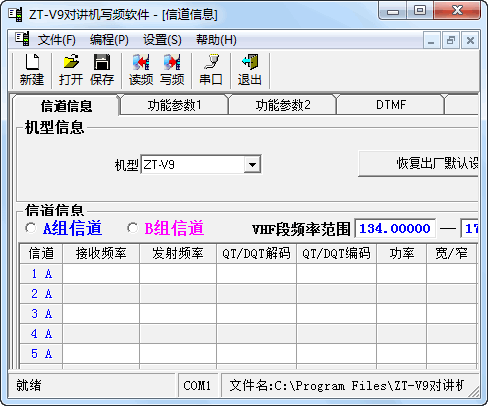This screenshot has width=488, height=406.
Task: Close the inner 信道信息 child window
Action: [x=470, y=41]
